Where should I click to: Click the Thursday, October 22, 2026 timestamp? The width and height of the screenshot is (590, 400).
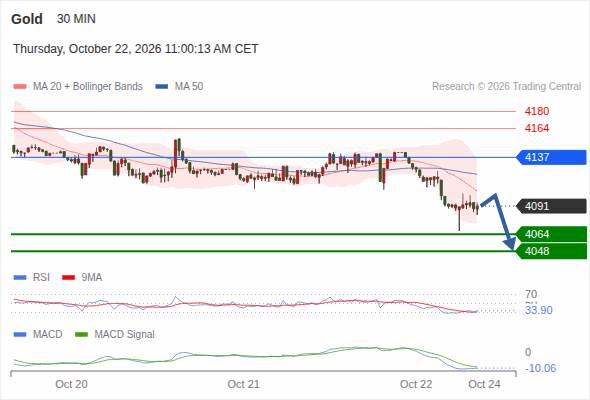[x=136, y=49]
